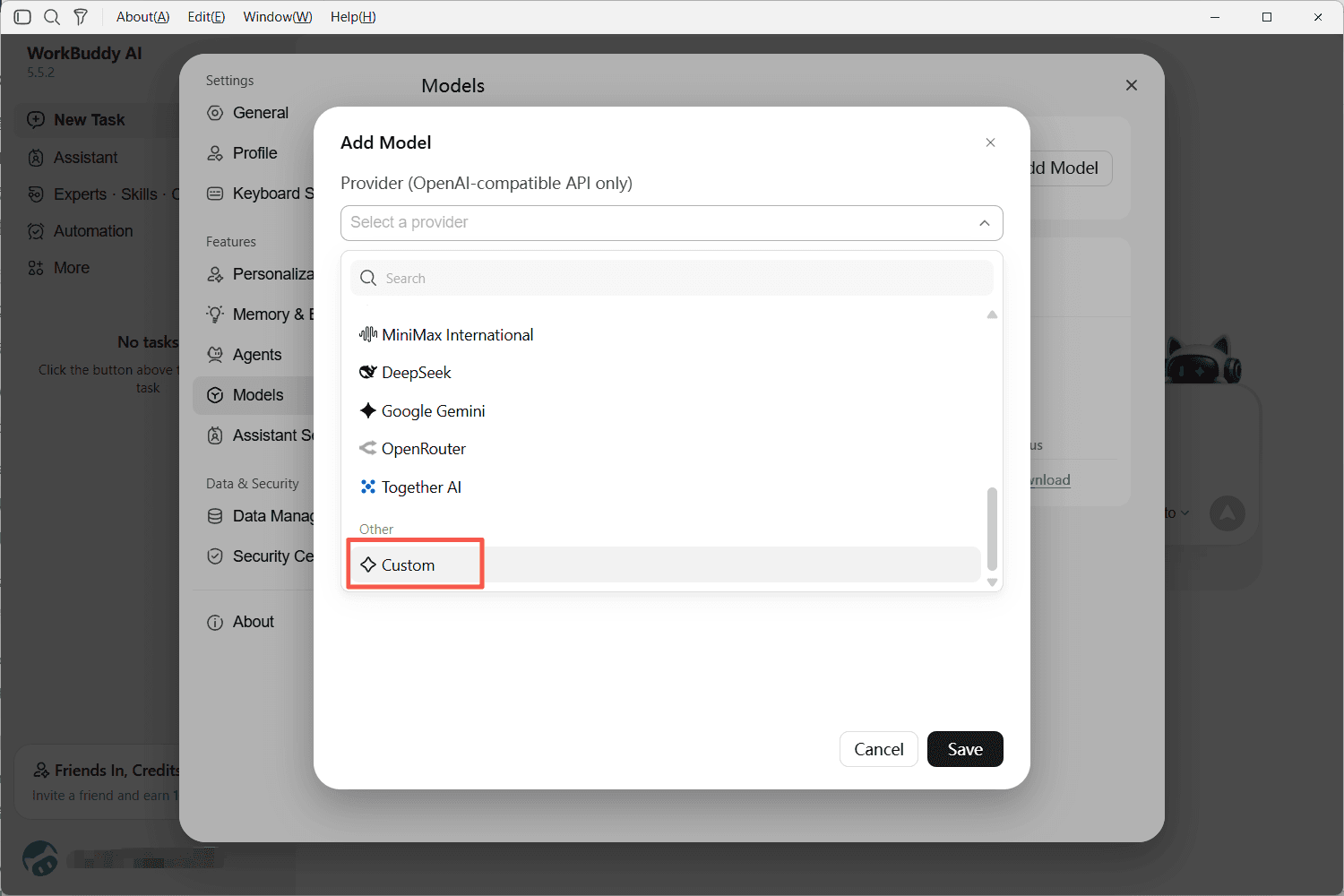The height and width of the screenshot is (896, 1344).
Task: Click the partially hidden Add Model button
Action: coord(1071,168)
